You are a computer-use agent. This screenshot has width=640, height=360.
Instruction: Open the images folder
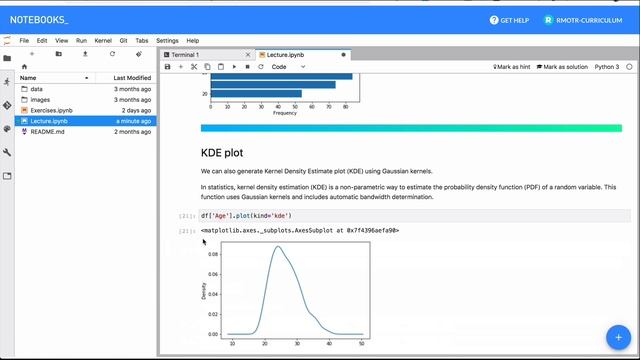coord(86,100)
